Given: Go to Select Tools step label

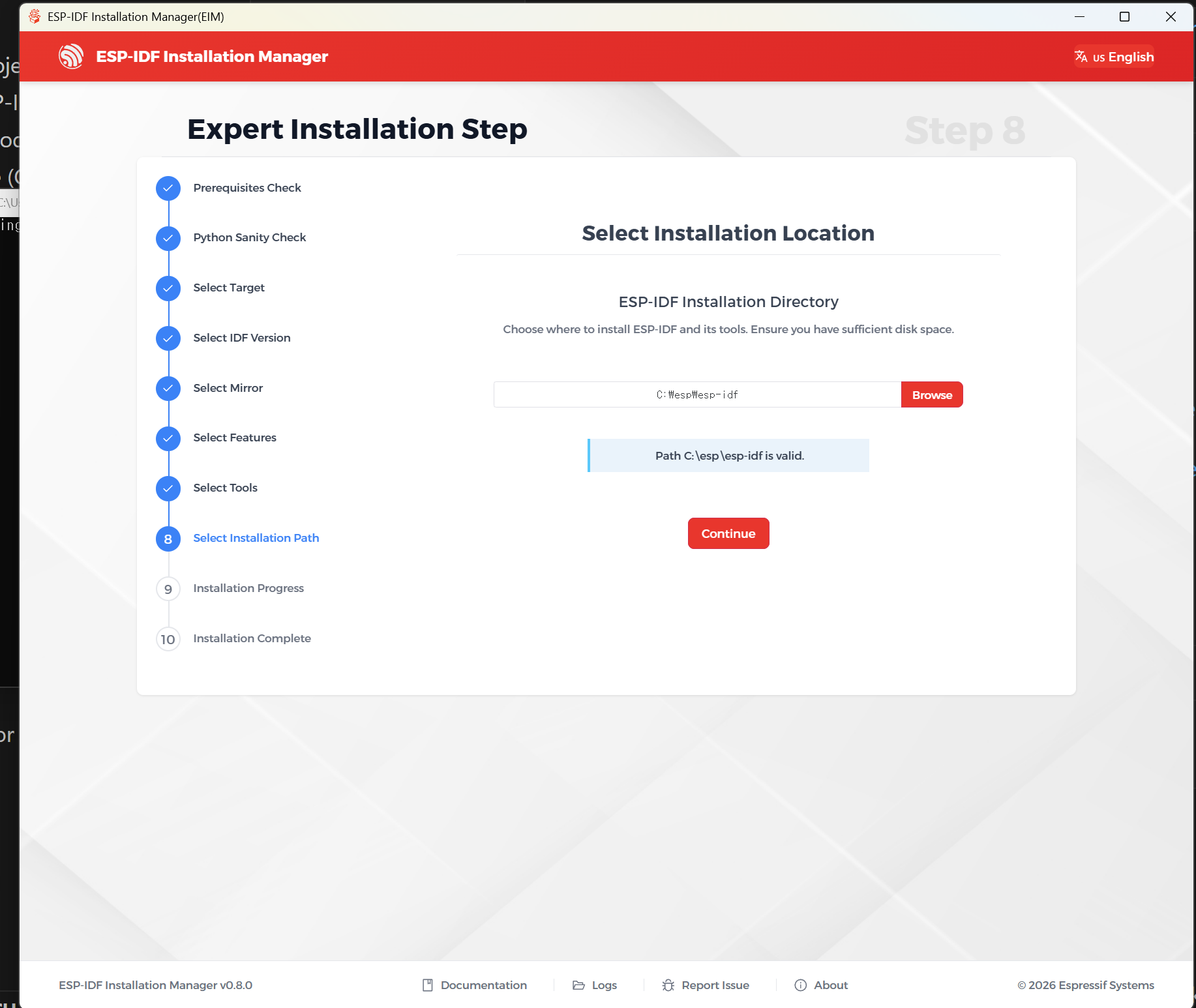Looking at the screenshot, I should pyautogui.click(x=225, y=488).
